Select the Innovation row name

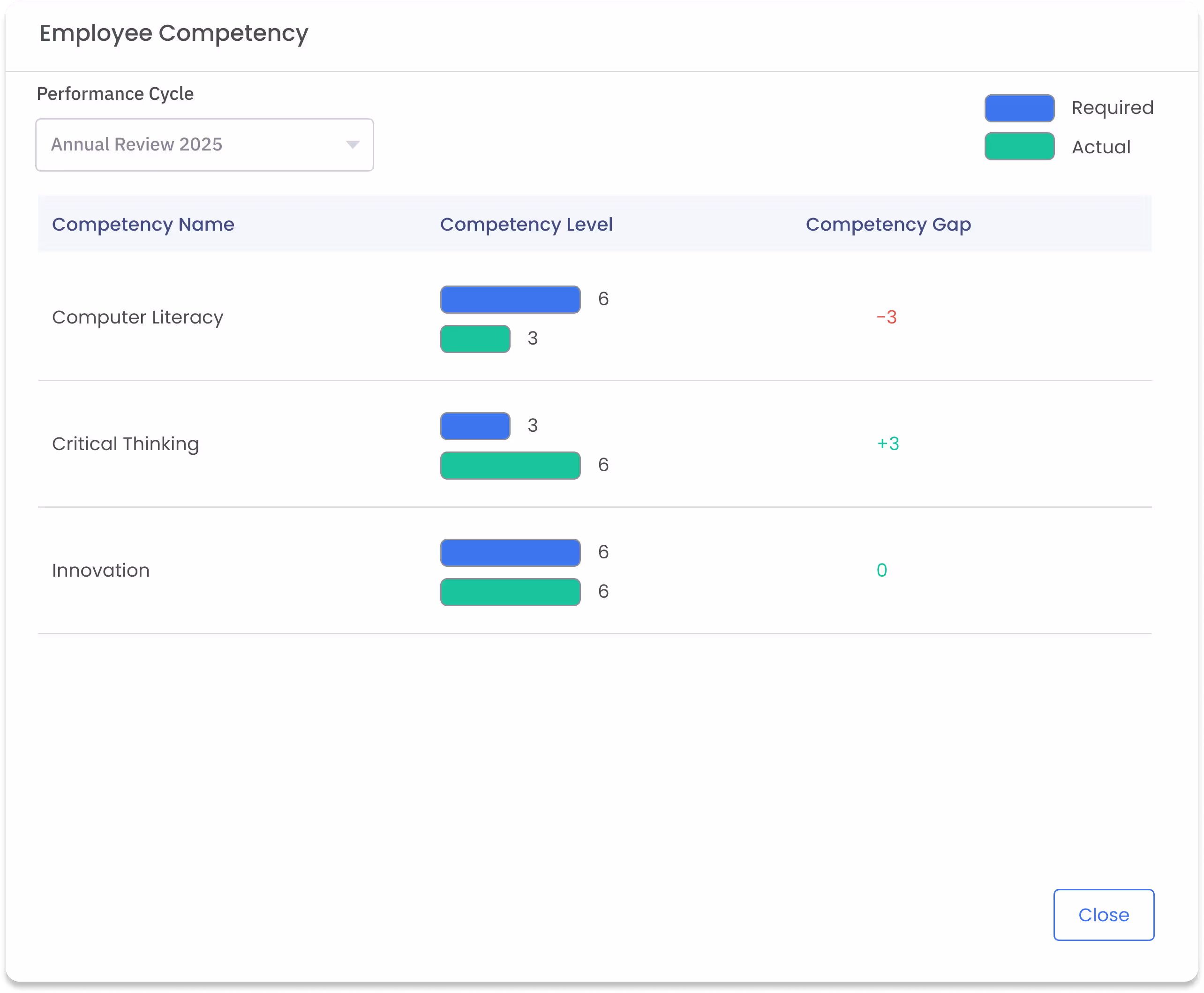click(x=101, y=570)
